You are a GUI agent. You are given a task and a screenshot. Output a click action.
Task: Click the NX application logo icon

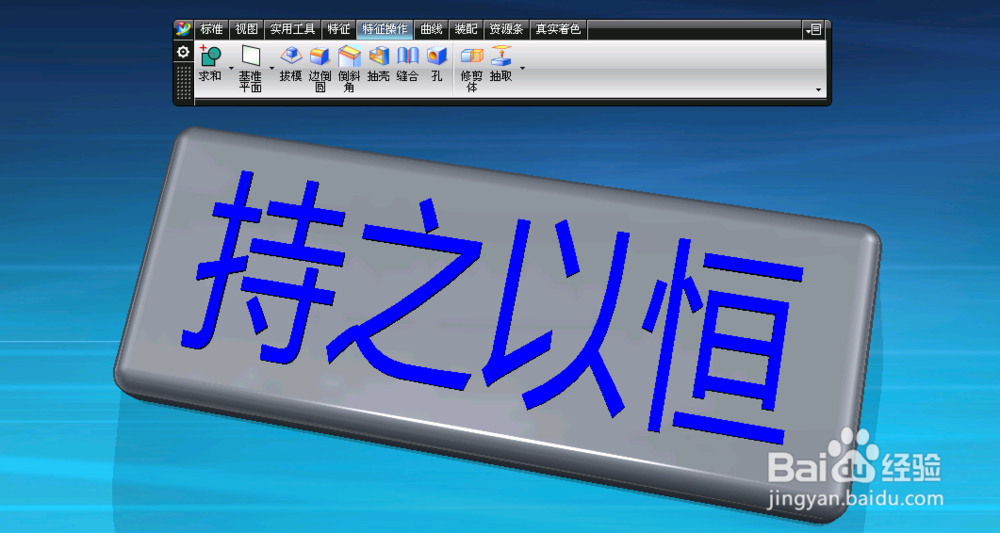point(183,29)
